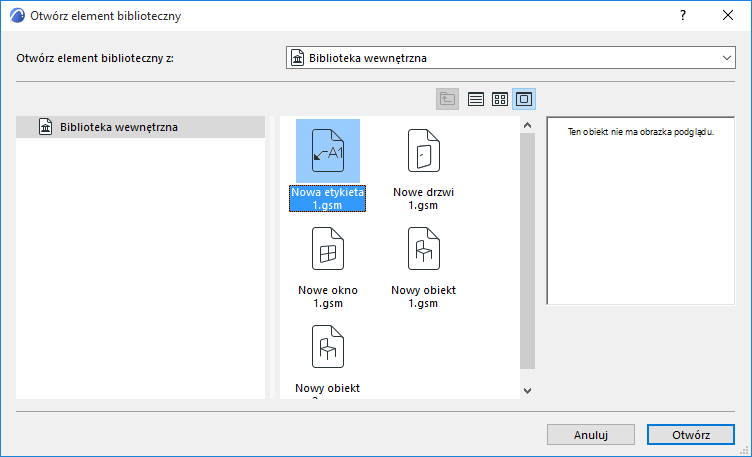The width and height of the screenshot is (752, 457).
Task: Click the file list scroll down arrow
Action: (x=528, y=391)
